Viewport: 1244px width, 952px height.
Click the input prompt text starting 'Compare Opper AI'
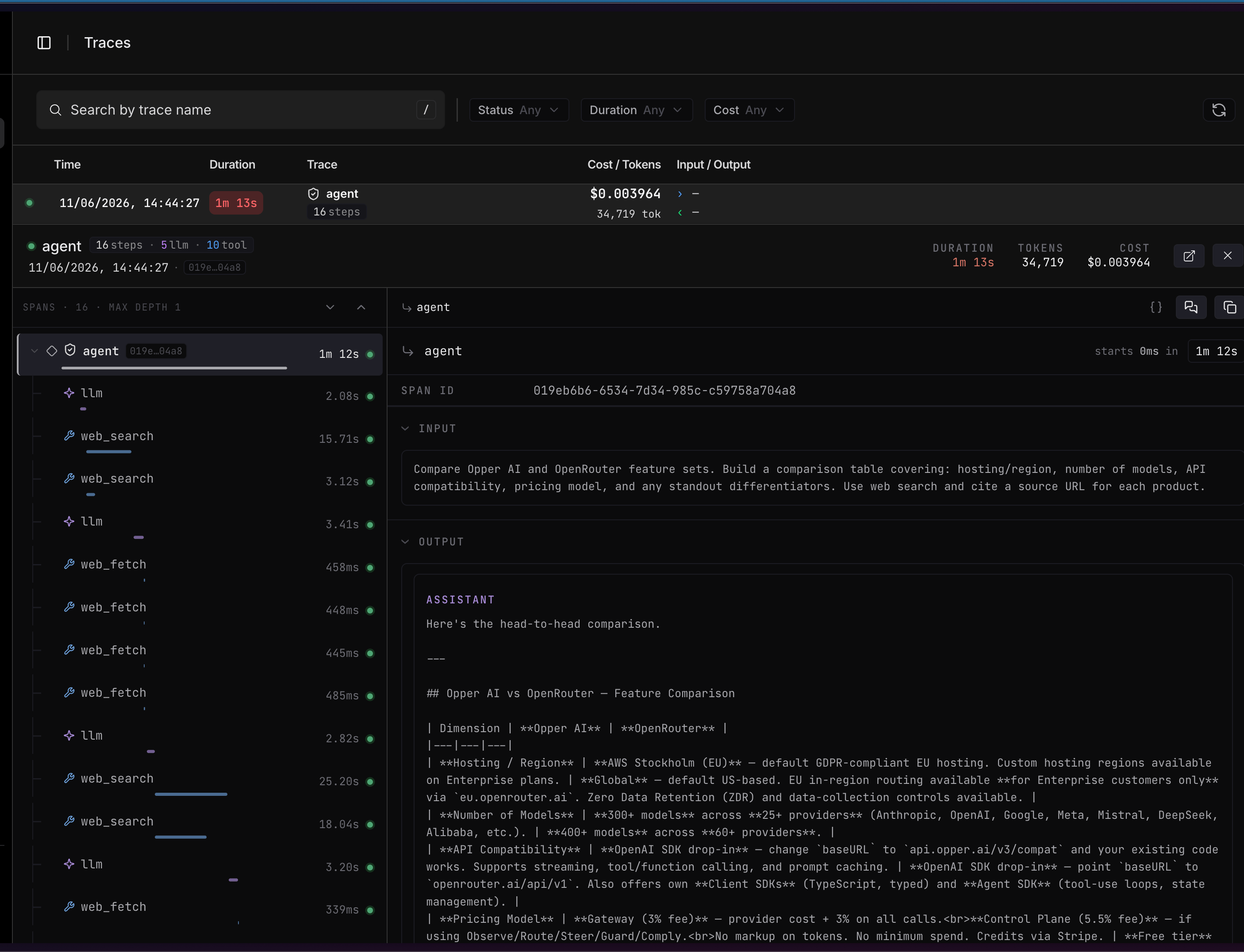pyautogui.click(x=809, y=478)
